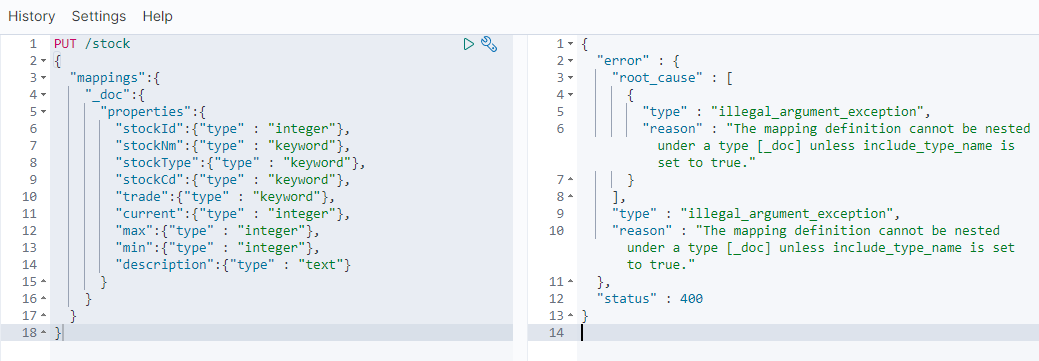Toggle fold arrow at editor line 15

44,282
